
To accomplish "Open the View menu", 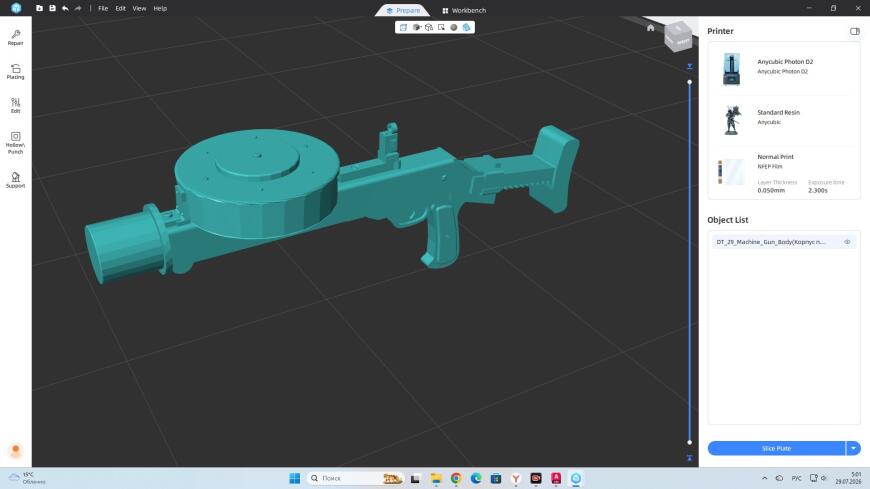I will coord(139,8).
